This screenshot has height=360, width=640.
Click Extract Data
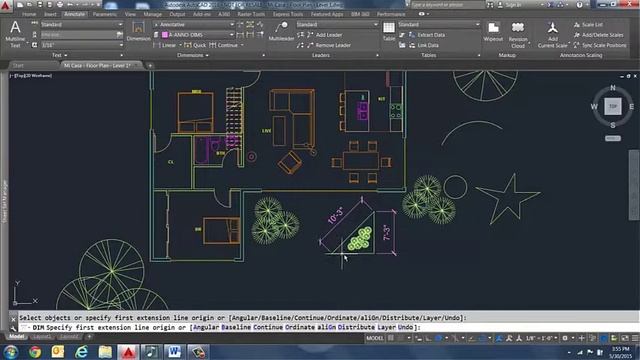(x=427, y=35)
